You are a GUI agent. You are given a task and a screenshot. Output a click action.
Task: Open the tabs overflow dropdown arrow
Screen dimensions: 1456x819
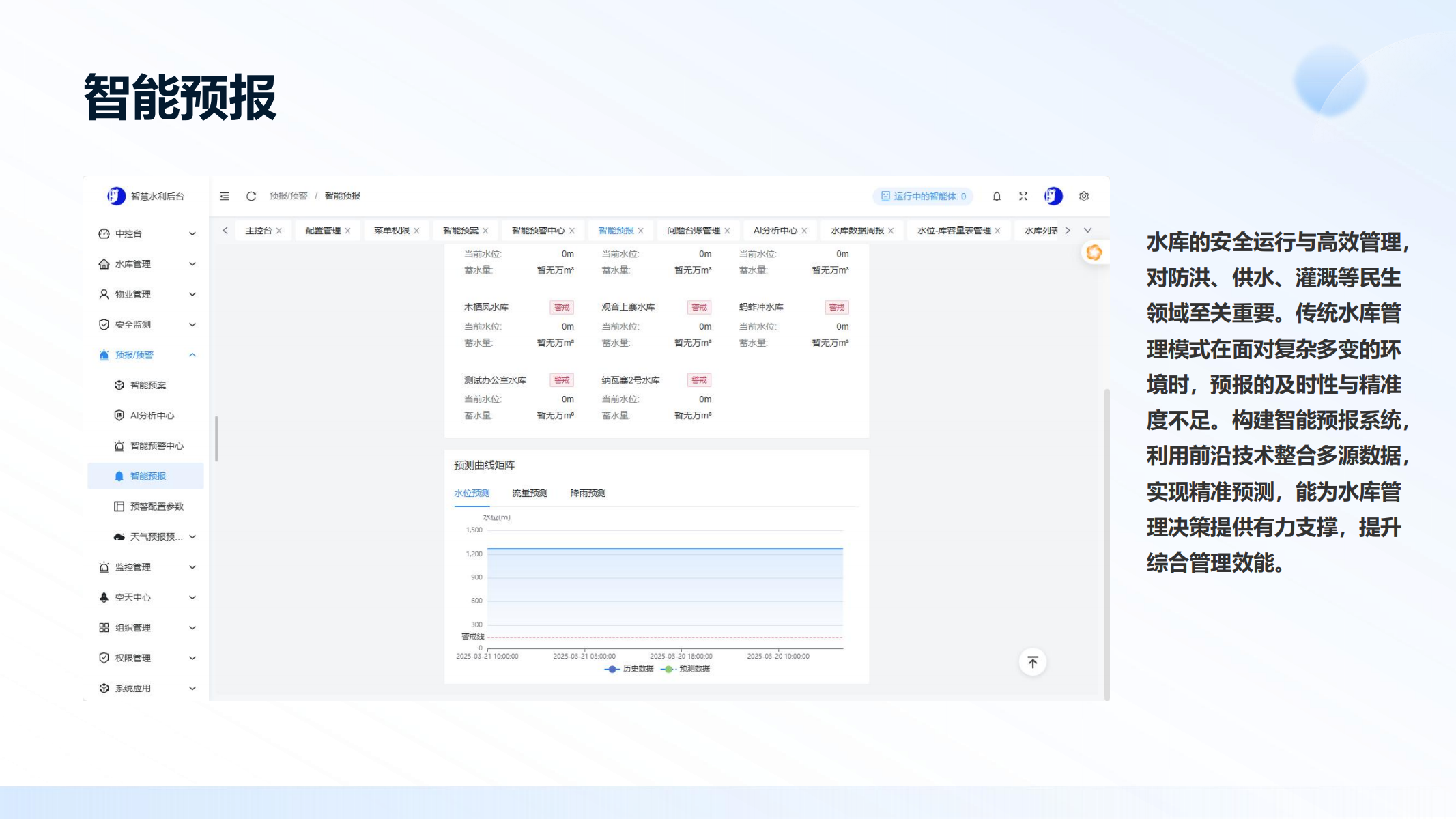(x=1088, y=231)
